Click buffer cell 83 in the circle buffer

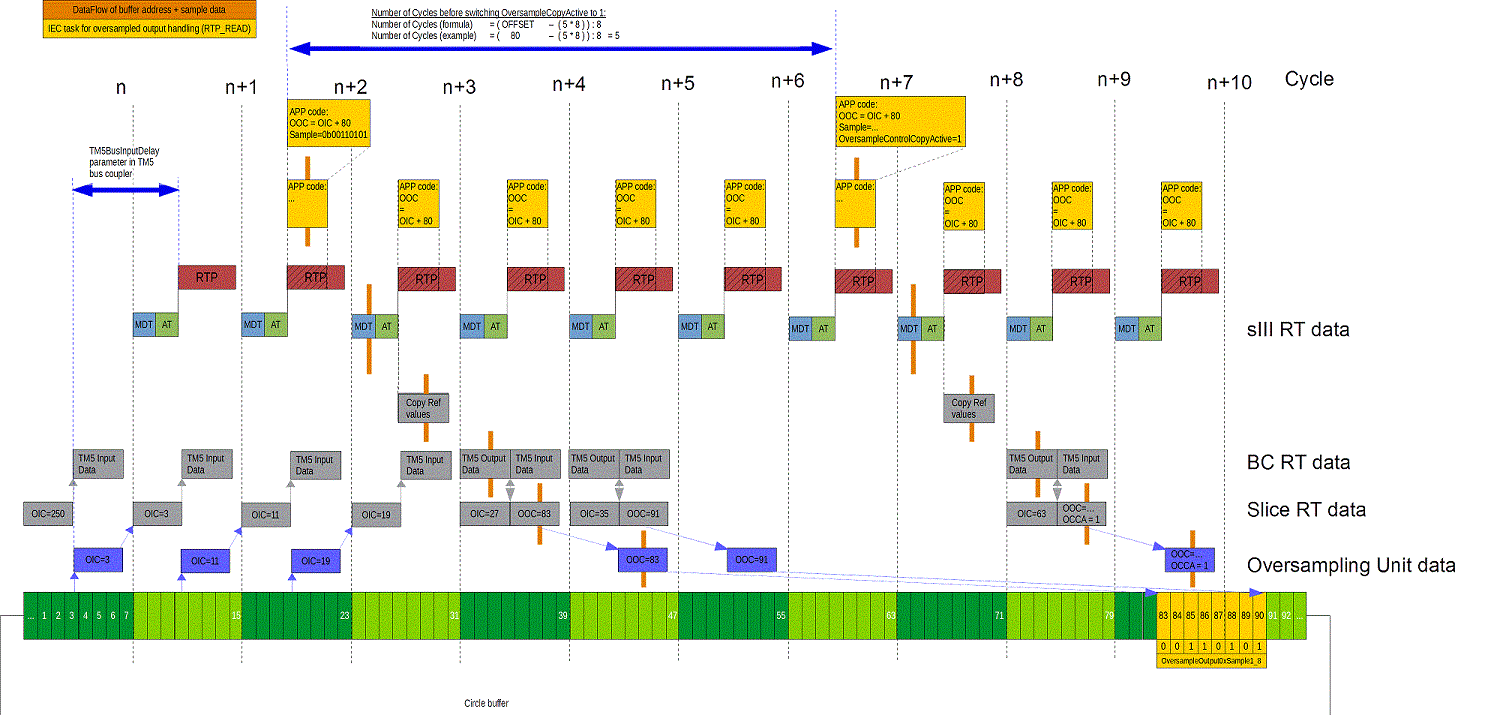1163,615
